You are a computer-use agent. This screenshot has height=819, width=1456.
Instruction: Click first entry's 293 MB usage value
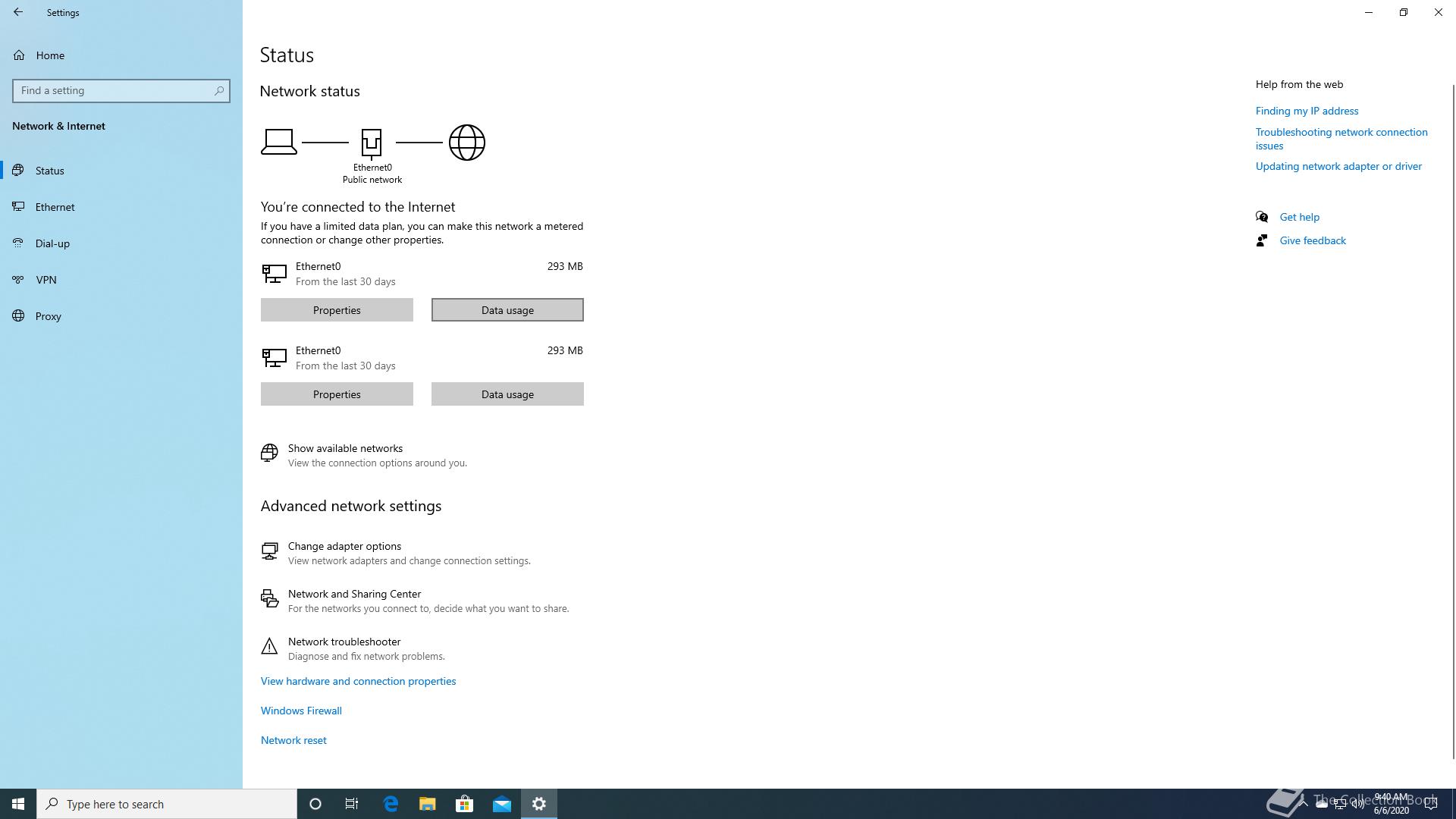(x=565, y=266)
